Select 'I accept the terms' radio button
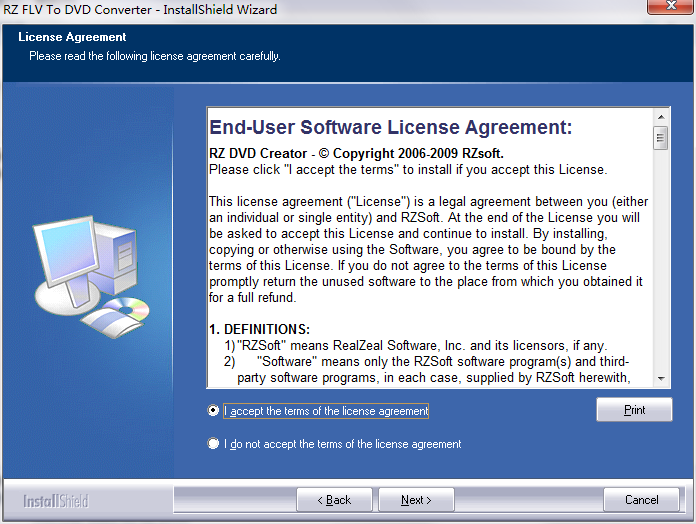 pos(214,411)
